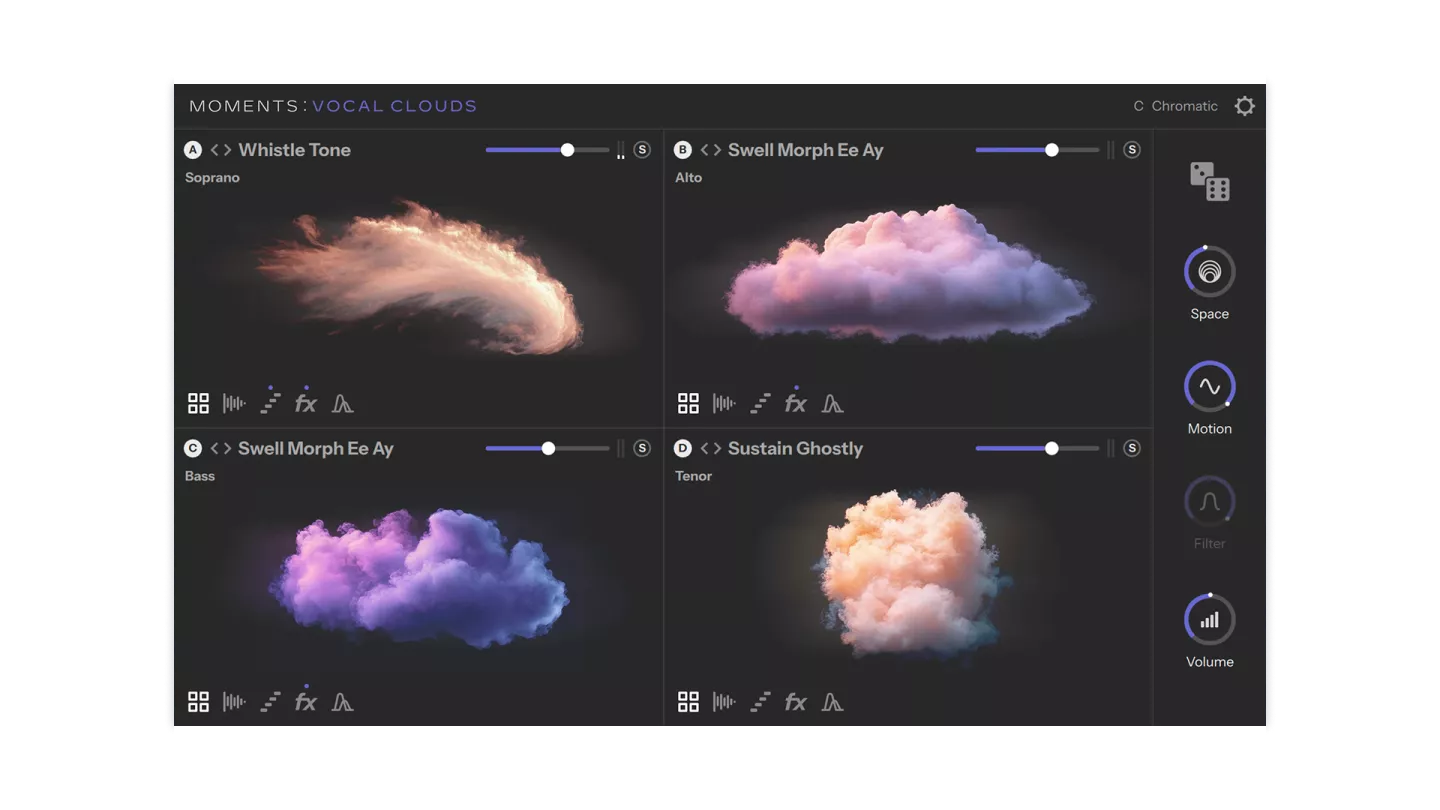Click the layer C volume slider handle
The height and width of the screenshot is (810, 1440).
pyautogui.click(x=548, y=449)
